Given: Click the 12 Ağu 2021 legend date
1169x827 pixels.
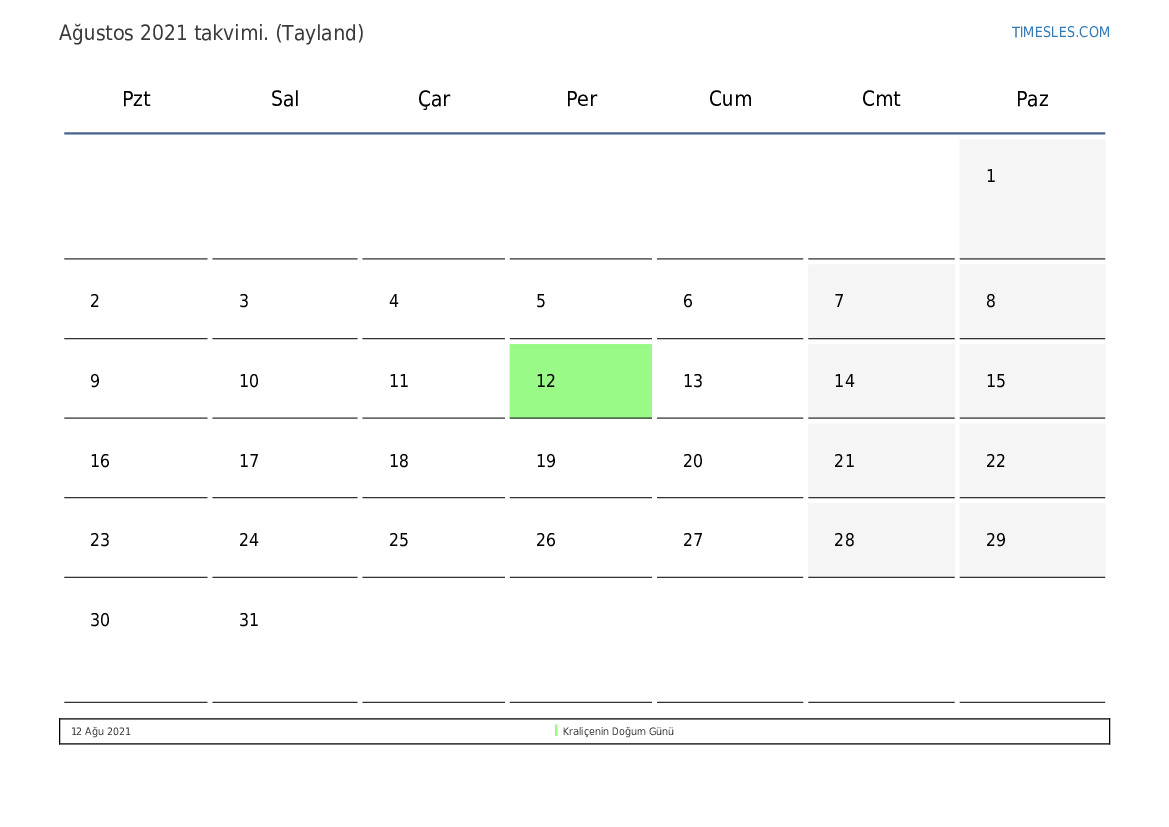Looking at the screenshot, I should click(101, 731).
